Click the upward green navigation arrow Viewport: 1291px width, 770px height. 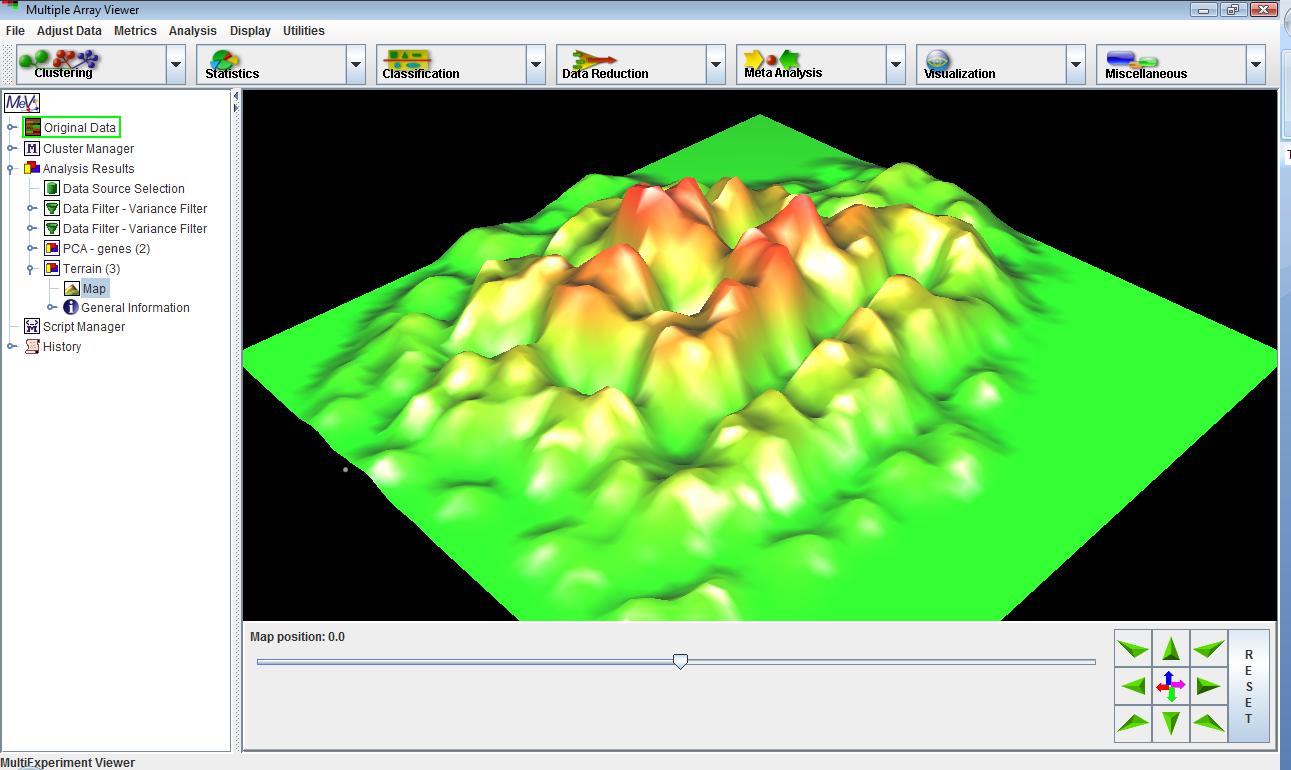(1171, 650)
